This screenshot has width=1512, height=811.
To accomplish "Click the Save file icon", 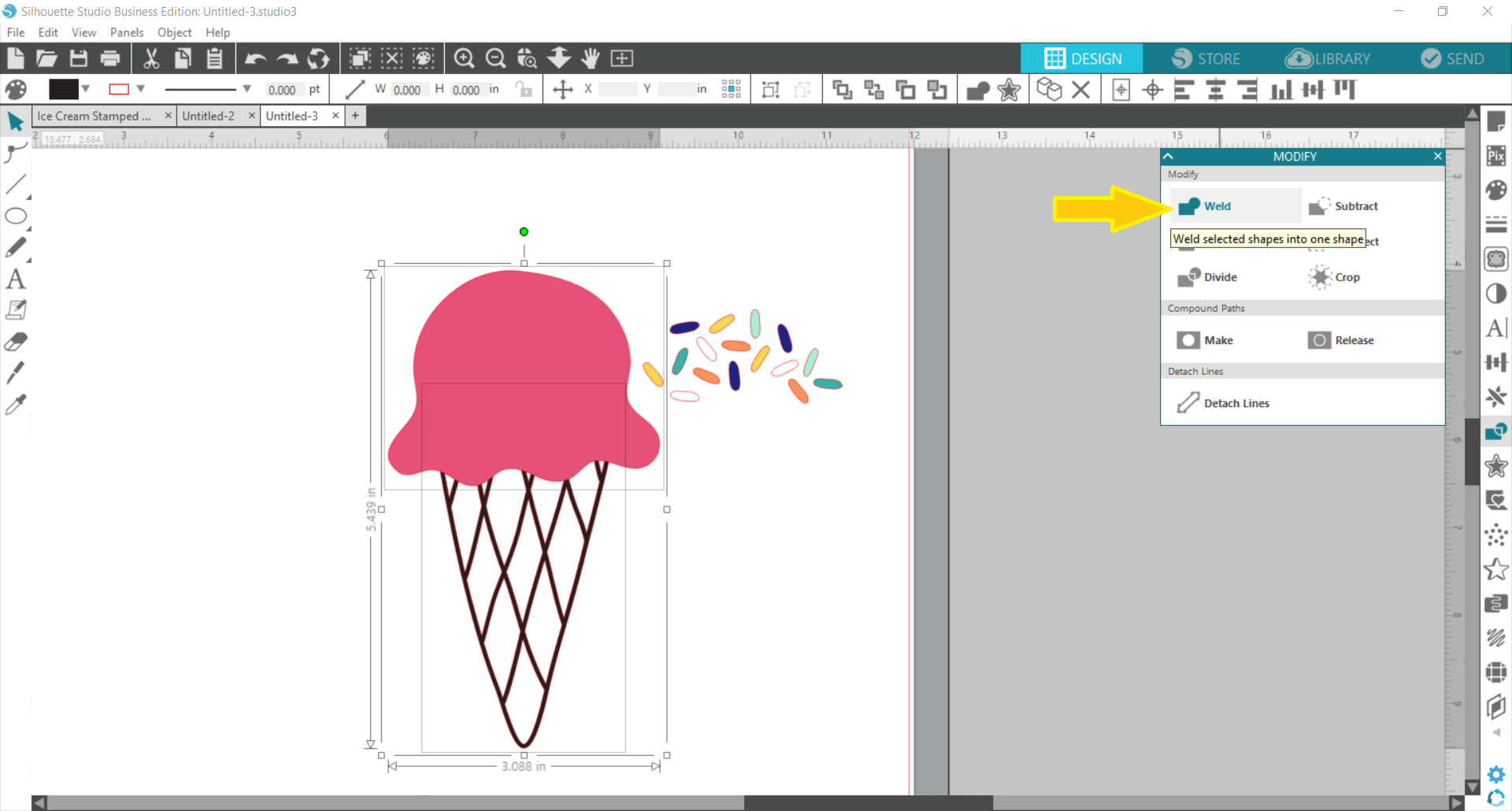I will (79, 58).
